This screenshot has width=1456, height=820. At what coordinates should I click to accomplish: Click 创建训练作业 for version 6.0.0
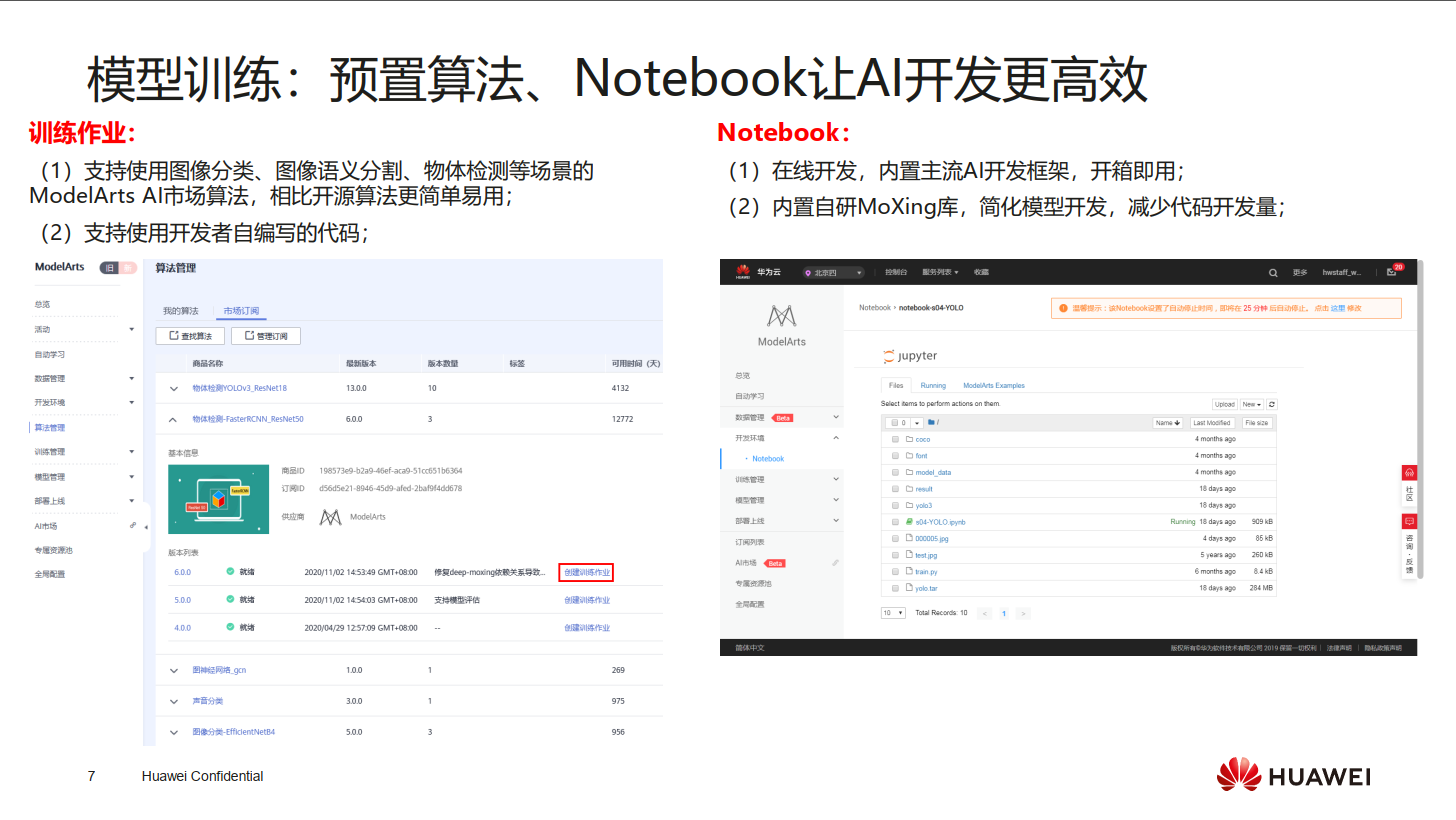tap(586, 572)
